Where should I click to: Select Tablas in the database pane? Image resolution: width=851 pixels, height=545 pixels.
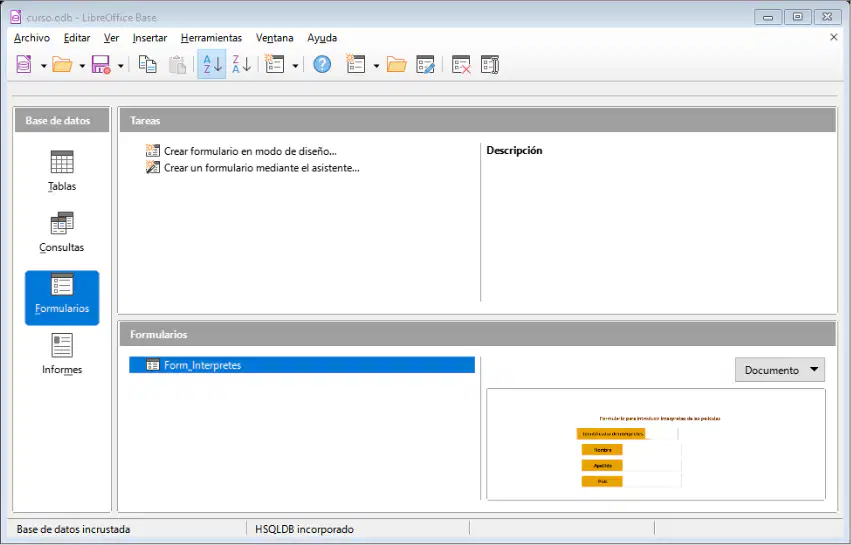pyautogui.click(x=62, y=170)
